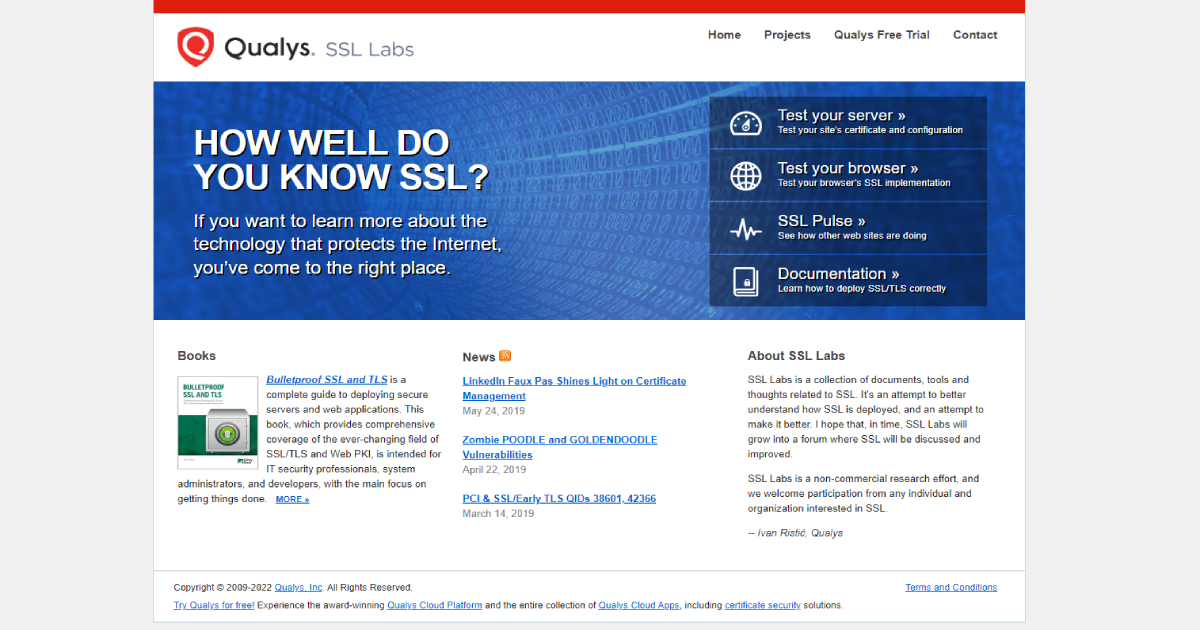
Task: Open the Test your server » link
Action: [x=842, y=115]
